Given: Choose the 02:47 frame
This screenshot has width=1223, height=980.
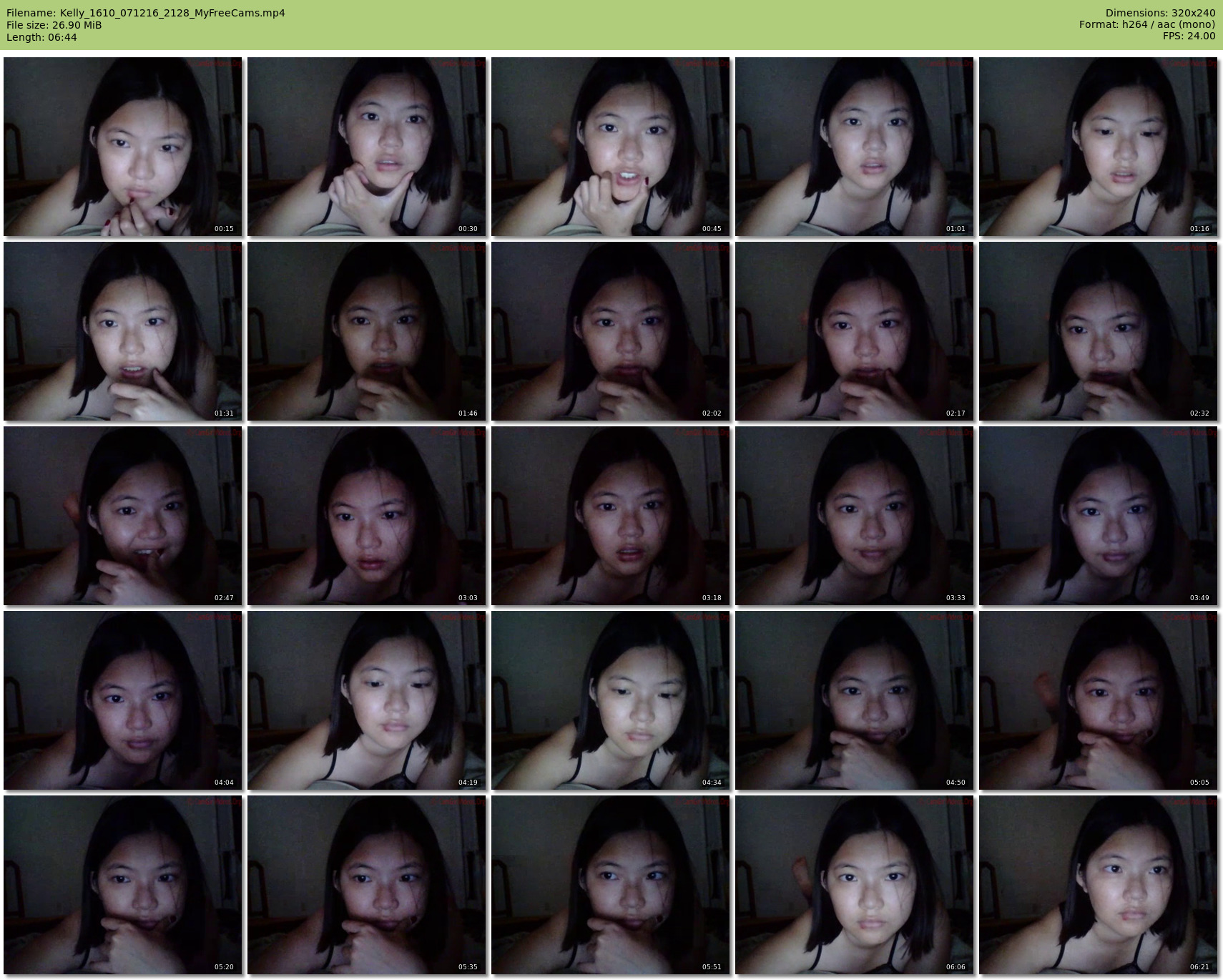Looking at the screenshot, I should (x=122, y=516).
